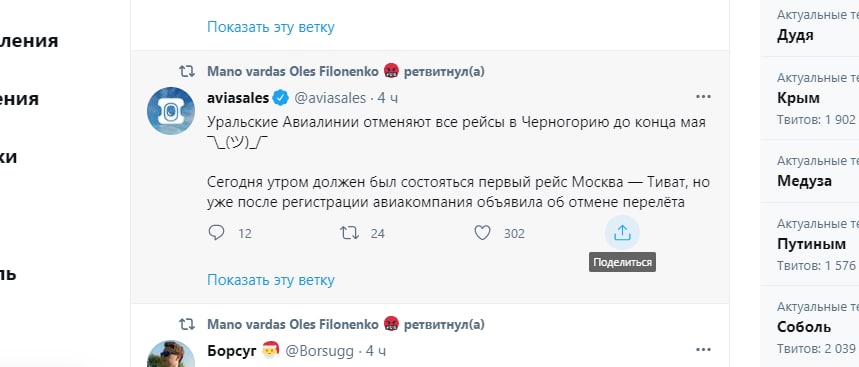859x367 pixels.
Task: Click the 4 ч timestamp on aviasales tweet
Action: tap(388, 98)
